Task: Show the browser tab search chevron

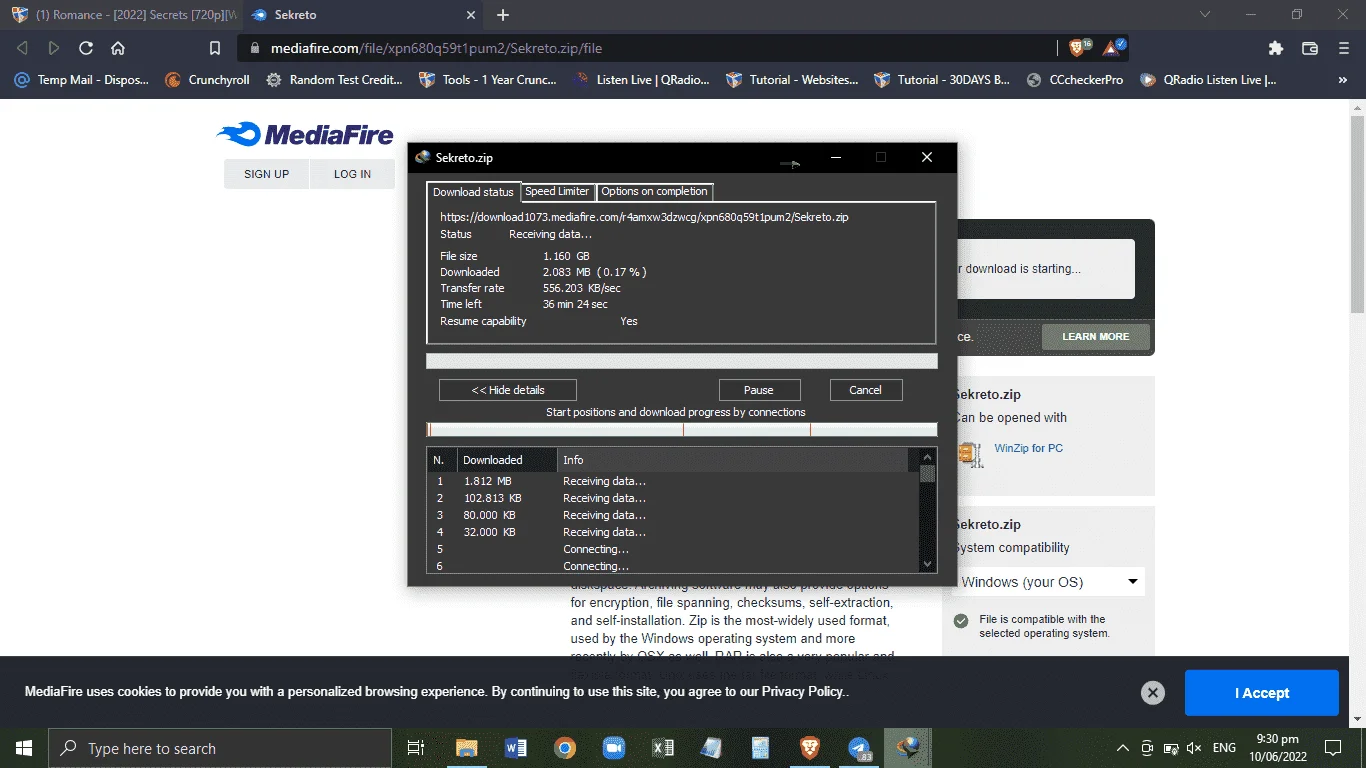Action: click(x=1205, y=15)
